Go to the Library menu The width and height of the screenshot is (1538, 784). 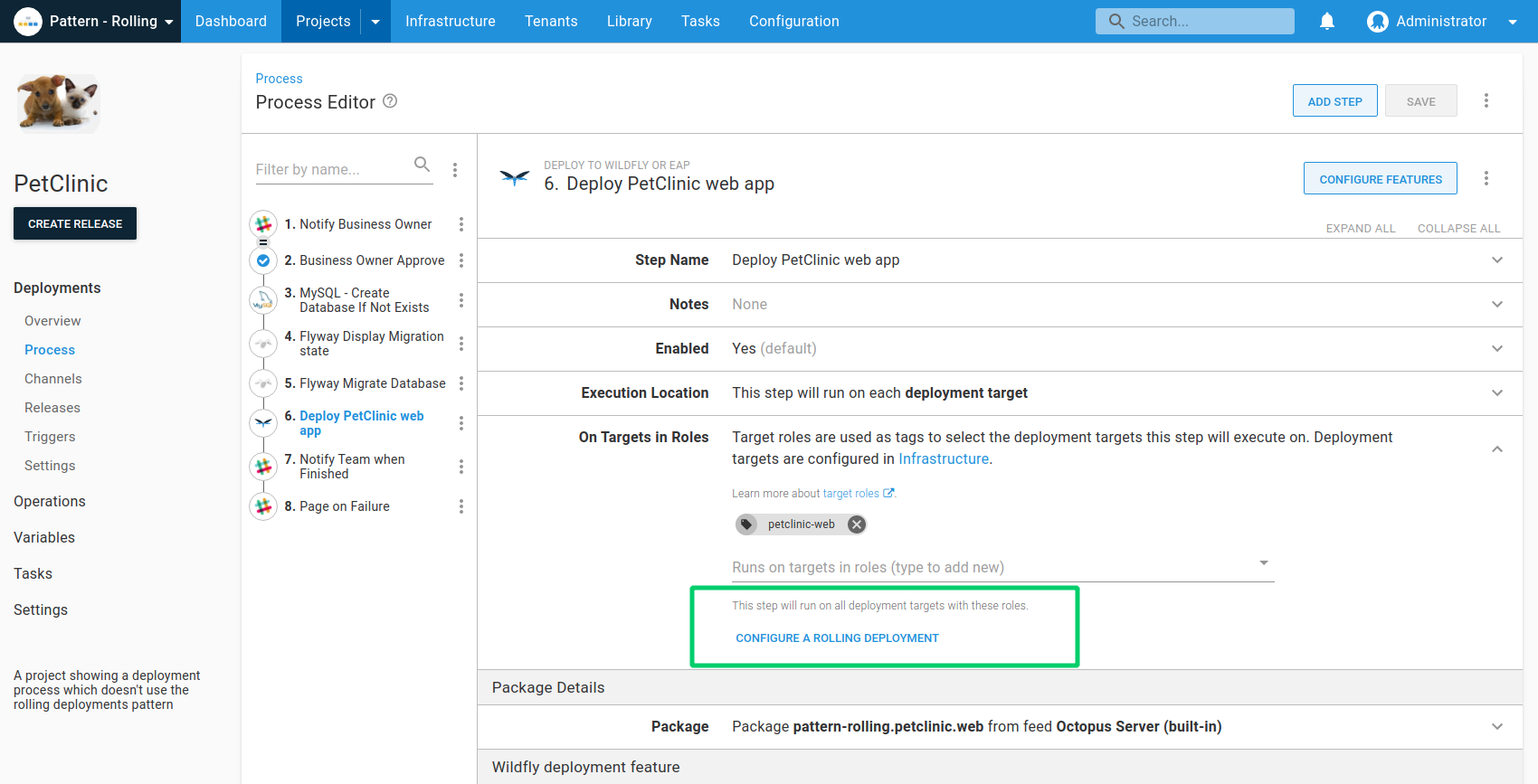[629, 22]
